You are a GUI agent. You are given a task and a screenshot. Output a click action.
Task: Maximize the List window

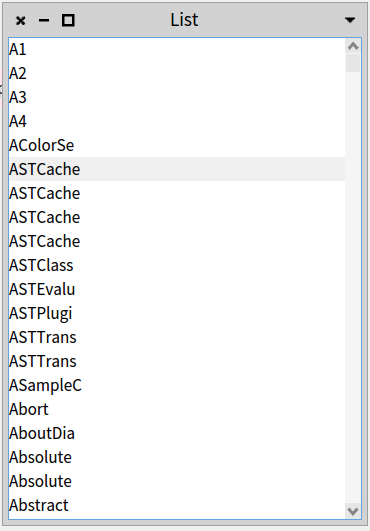pos(68,21)
